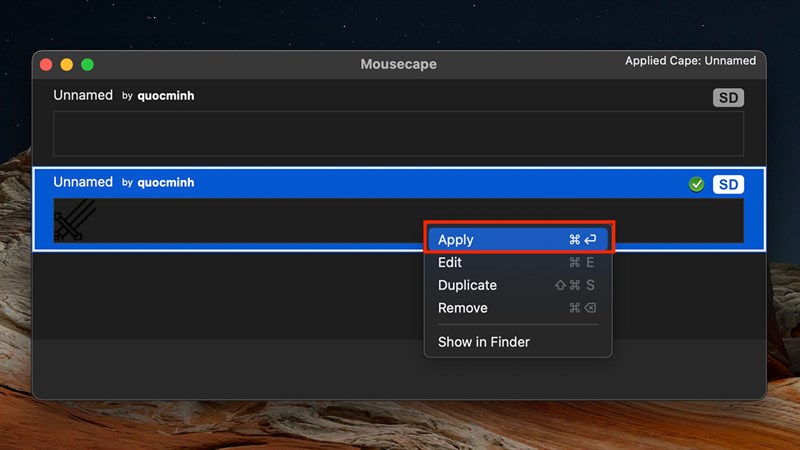Choose Edit from the context menu

(x=518, y=262)
